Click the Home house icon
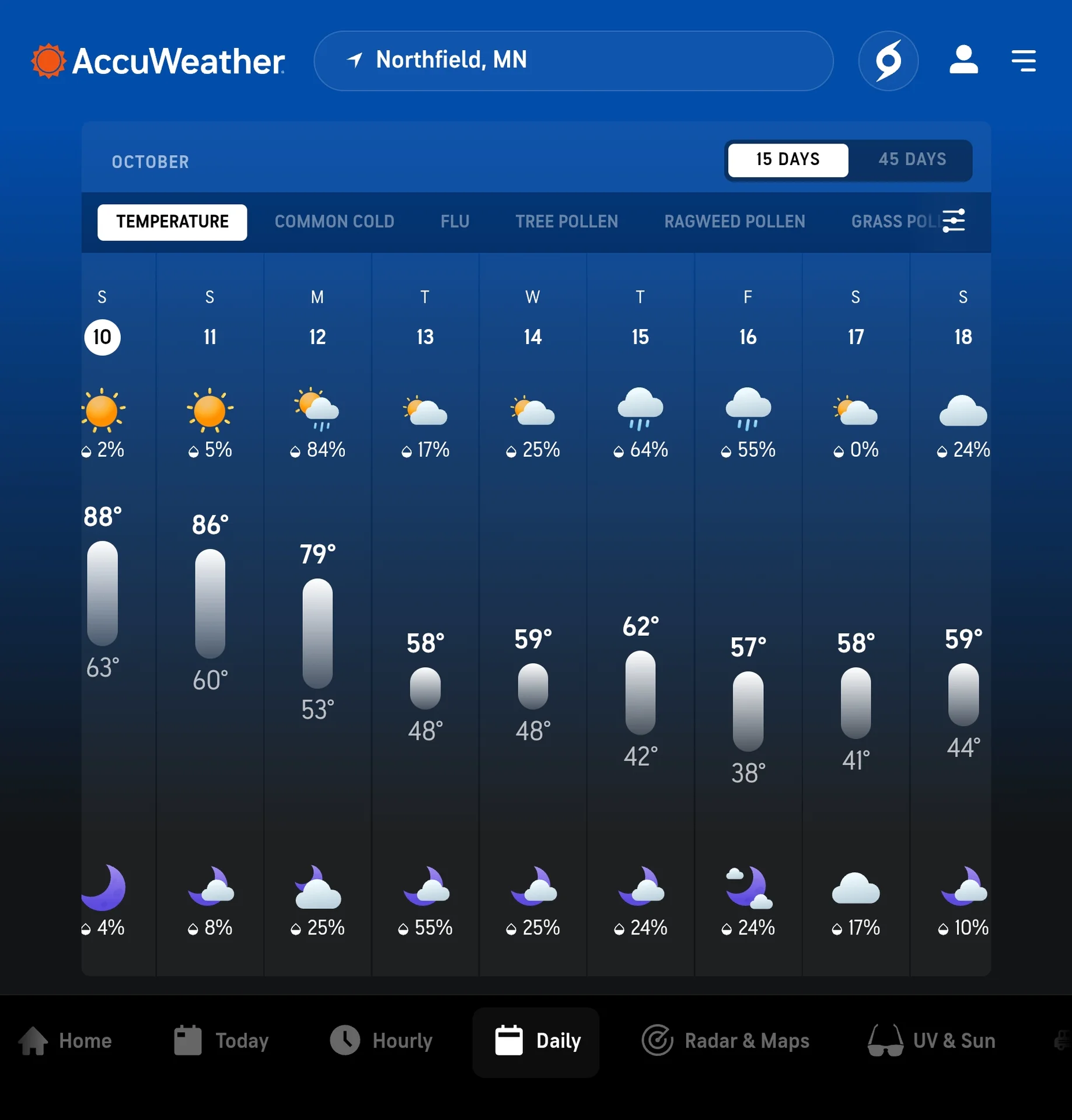 (x=33, y=1041)
